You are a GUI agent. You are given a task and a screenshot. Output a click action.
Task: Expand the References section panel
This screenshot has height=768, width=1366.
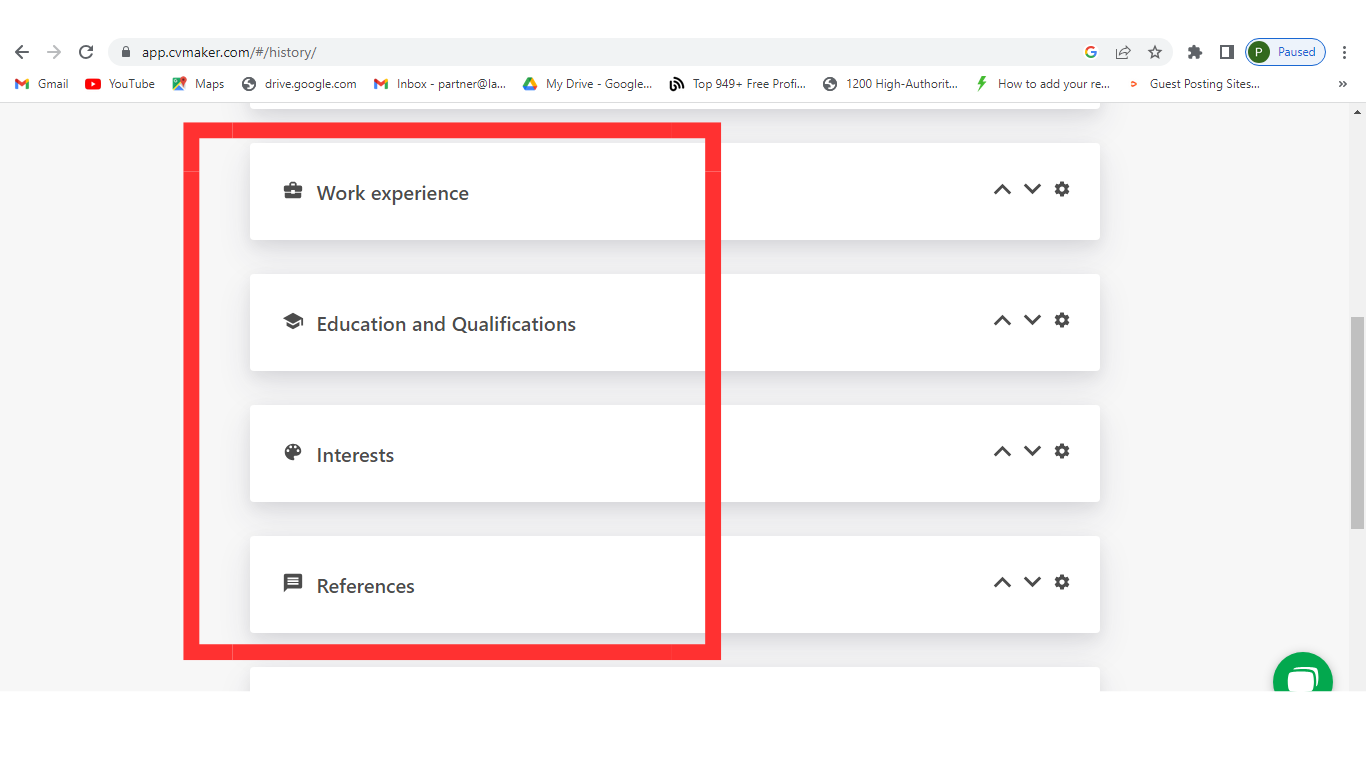point(365,586)
